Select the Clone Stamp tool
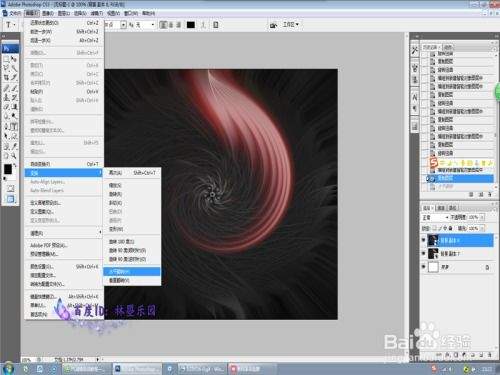 point(6,98)
